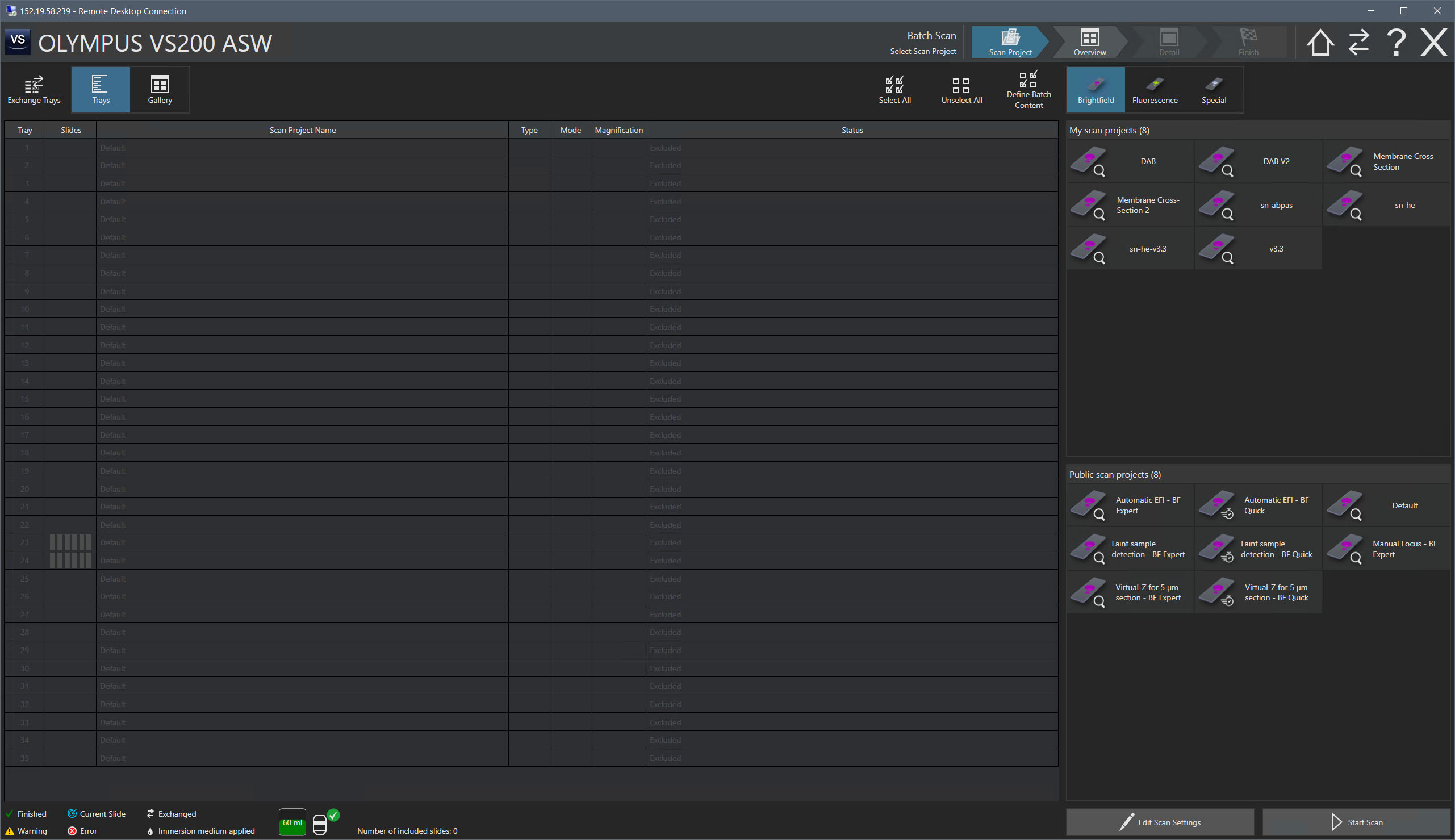Viewport: 1455px width, 840px height.
Task: Select tray 24 slides thumbnail
Action: pyautogui.click(x=70, y=560)
